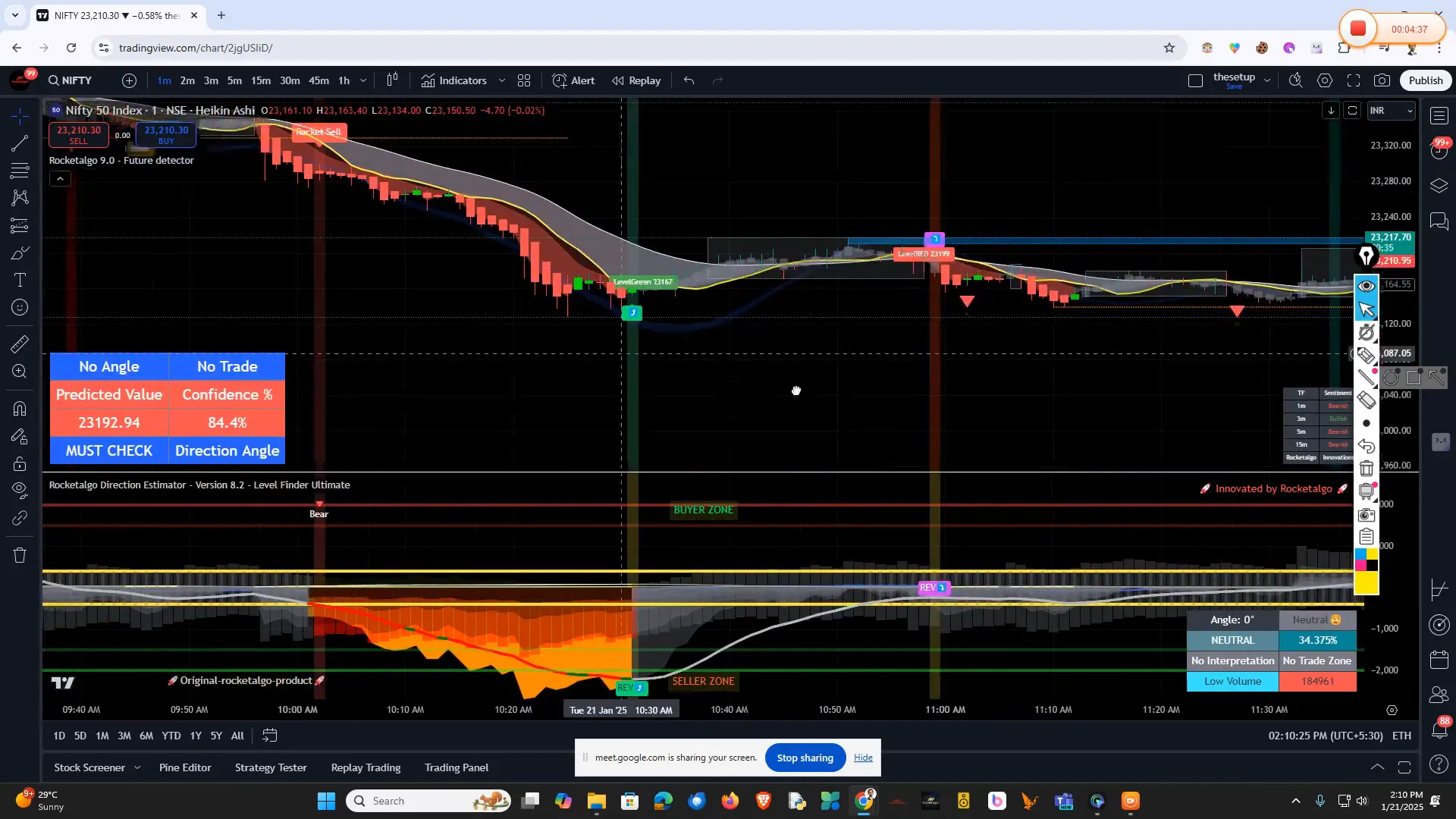Open the chart candle style menu
The image size is (1456, 819).
coord(392,80)
